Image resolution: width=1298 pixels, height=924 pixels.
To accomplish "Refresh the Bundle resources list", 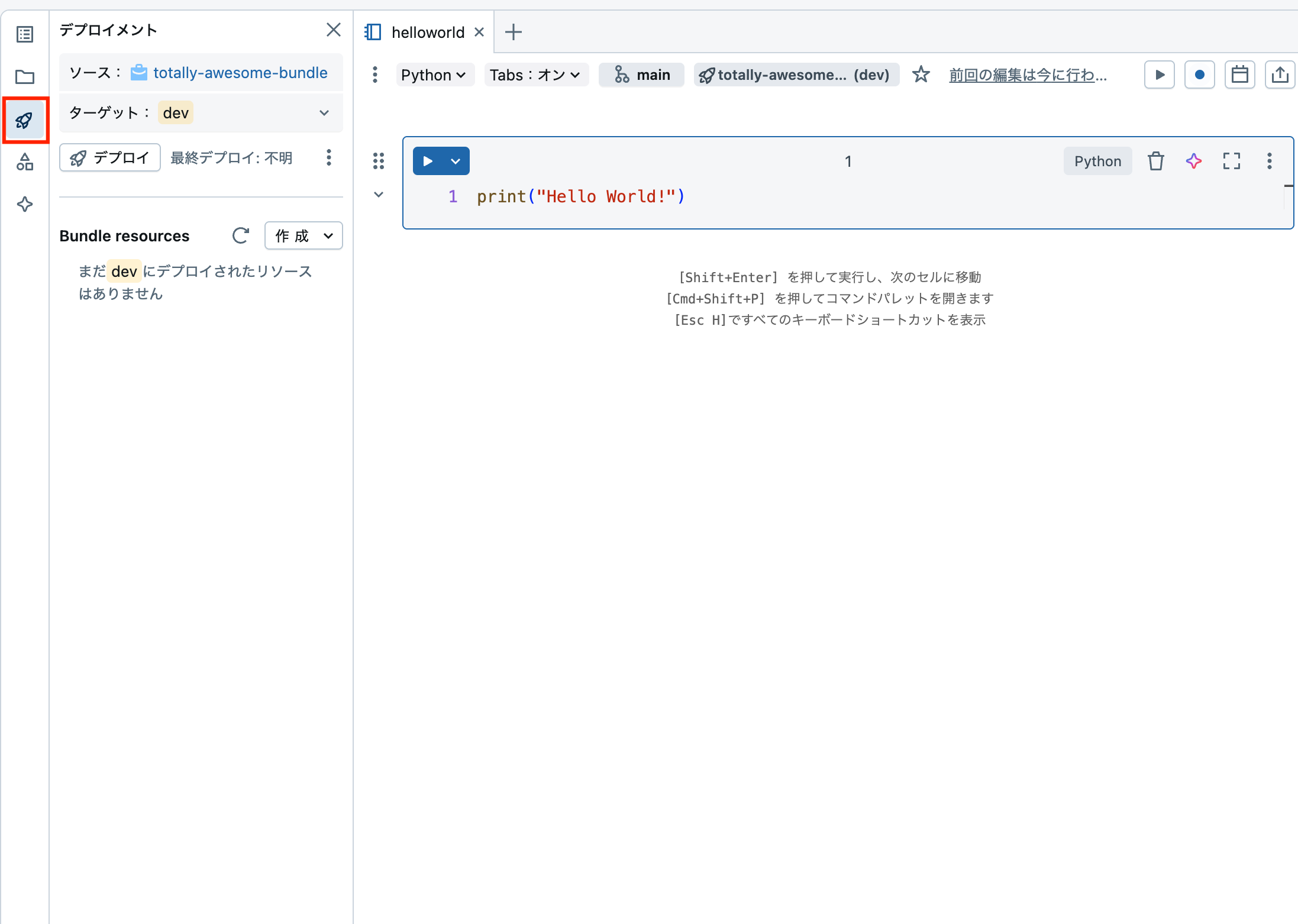I will coord(240,235).
